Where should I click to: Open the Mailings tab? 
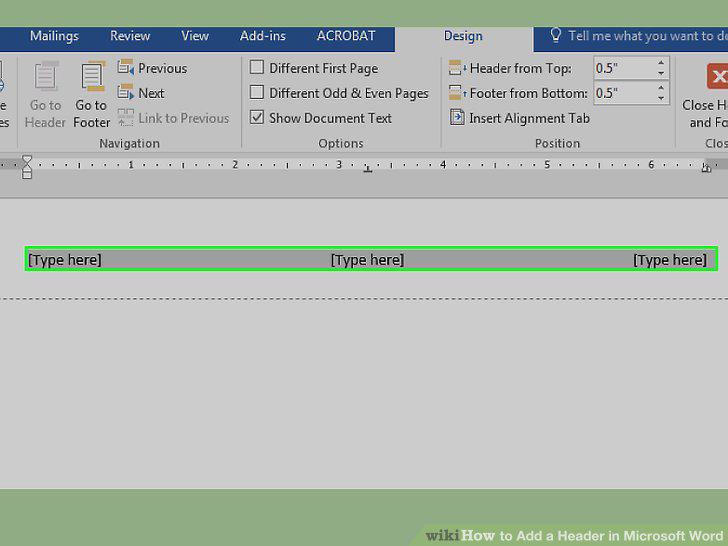coord(54,36)
